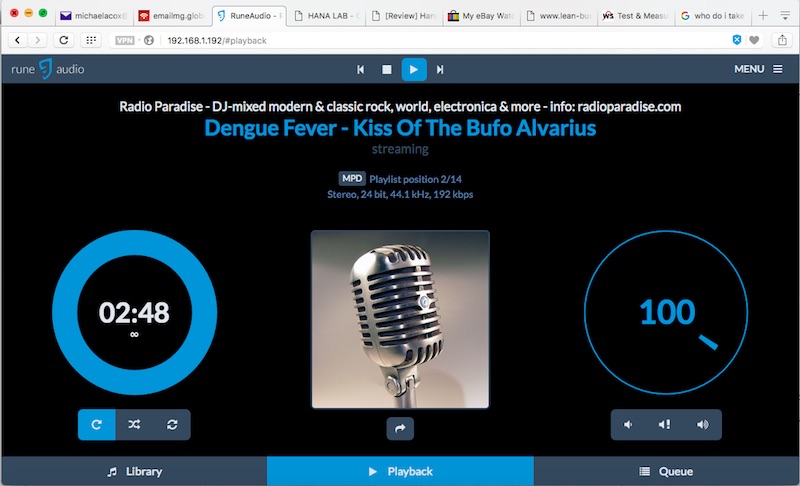Open the tab list menu icon
Screen dimensions: 800x486
click(785, 16)
